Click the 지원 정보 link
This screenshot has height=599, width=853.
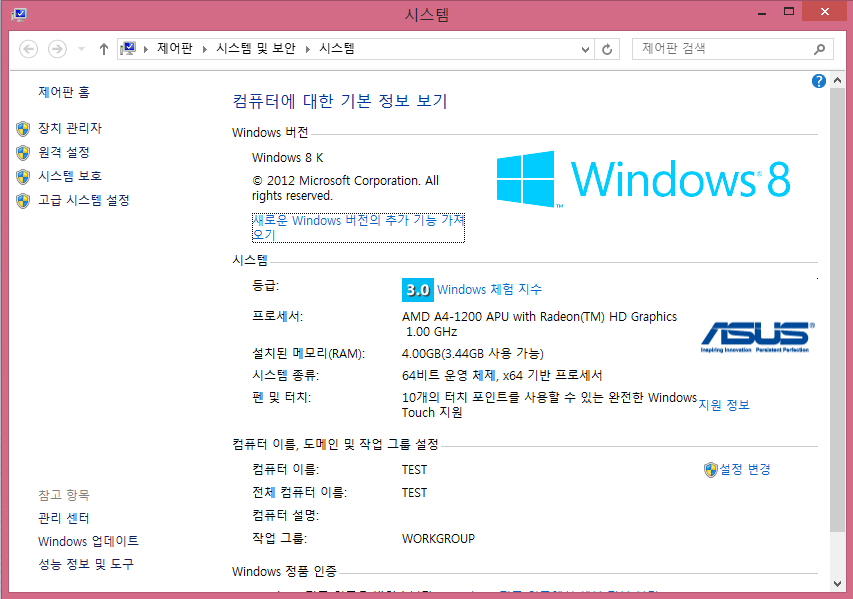[724, 405]
